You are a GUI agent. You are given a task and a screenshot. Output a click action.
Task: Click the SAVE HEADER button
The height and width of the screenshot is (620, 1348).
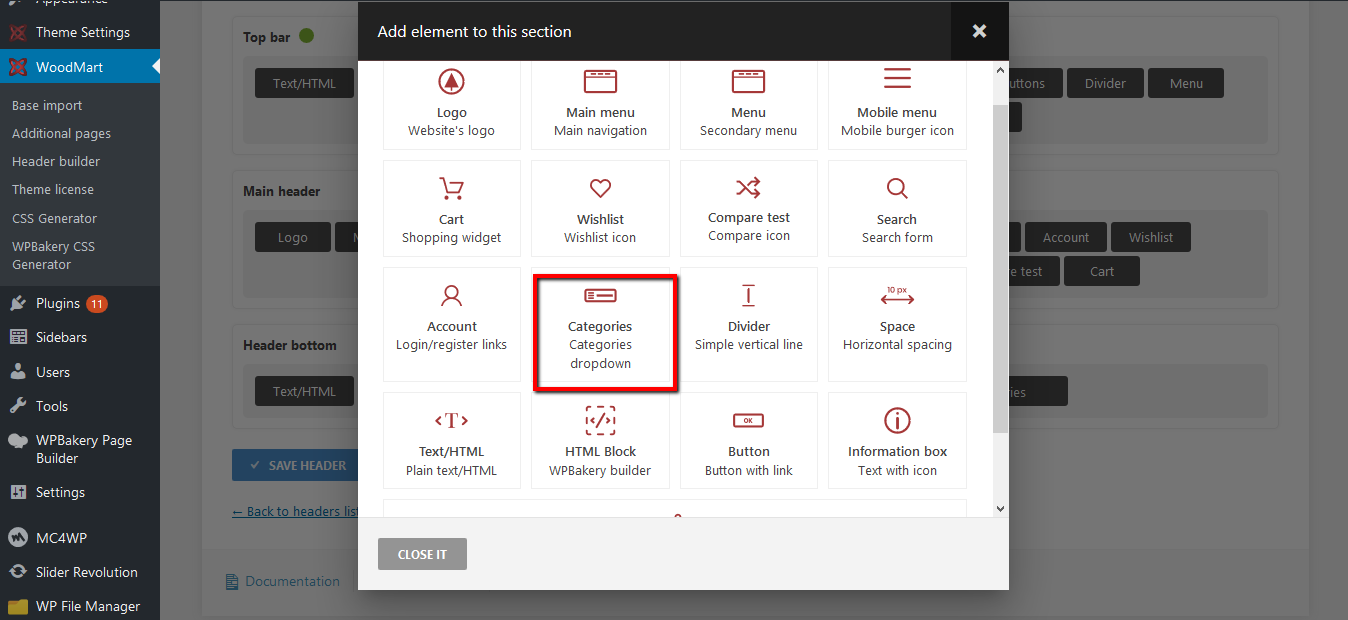pyautogui.click(x=295, y=465)
